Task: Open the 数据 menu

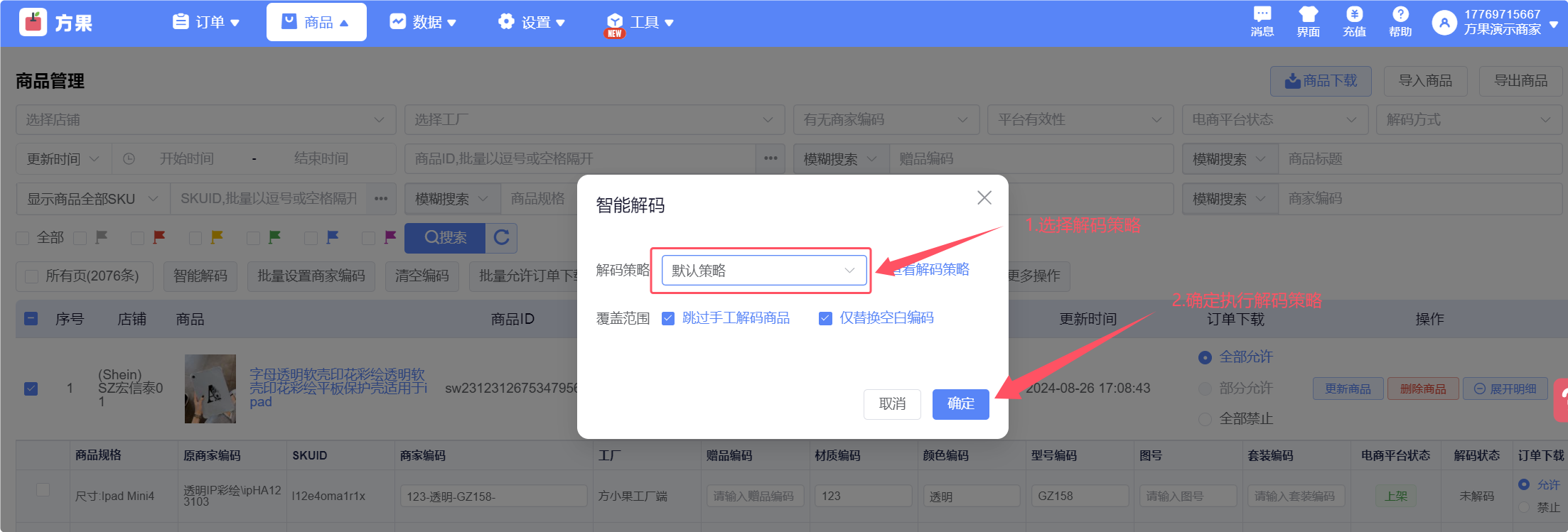Action: 423,23
